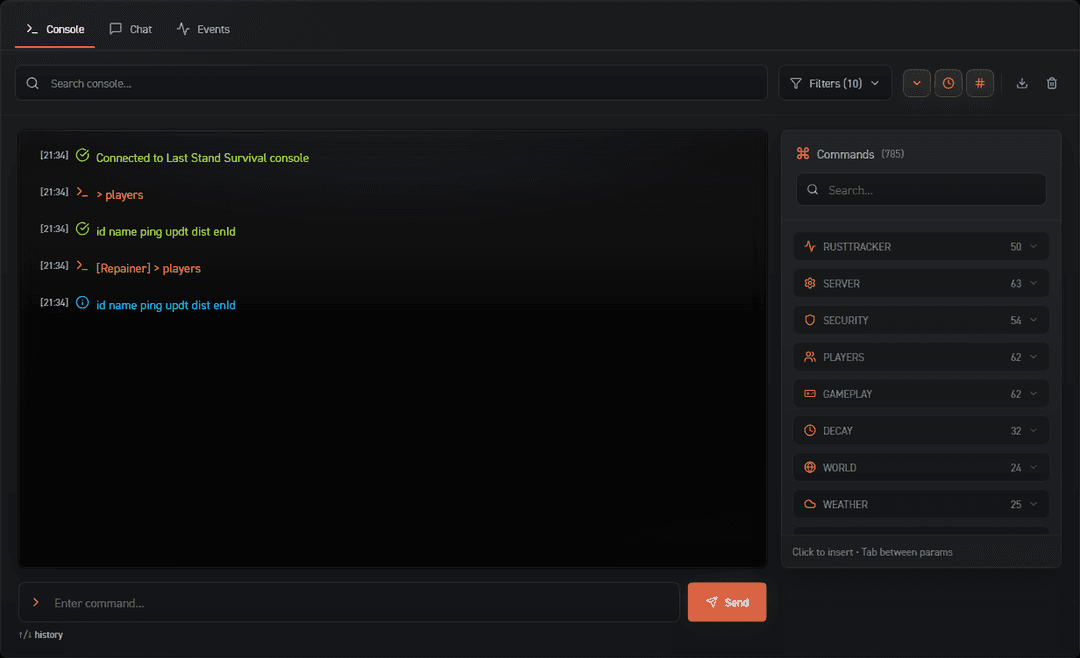Click the SECURITY shield icon
Screen dimensions: 1080x658
[x=810, y=320]
